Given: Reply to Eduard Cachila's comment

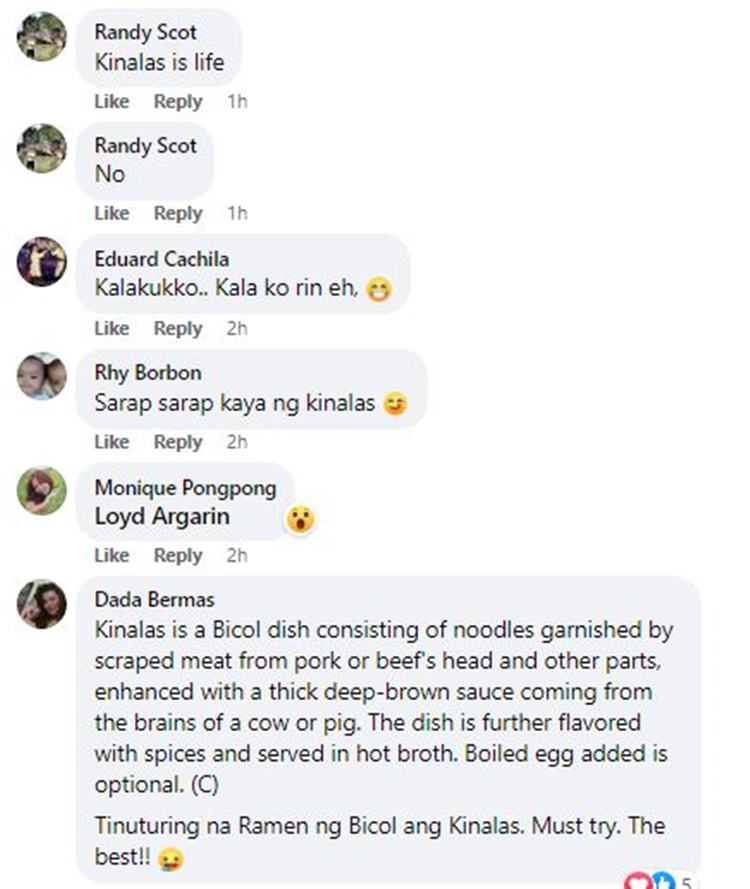Looking at the screenshot, I should coord(178,328).
